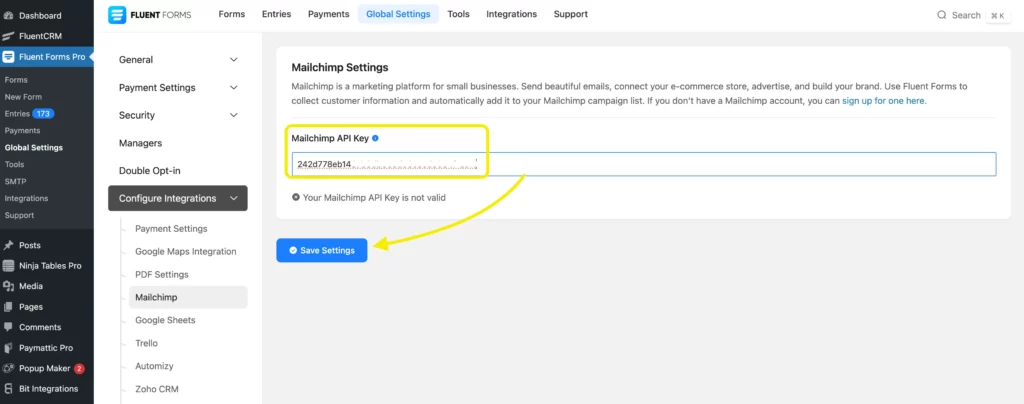Click the Pages icon in sidebar

click(x=8, y=307)
